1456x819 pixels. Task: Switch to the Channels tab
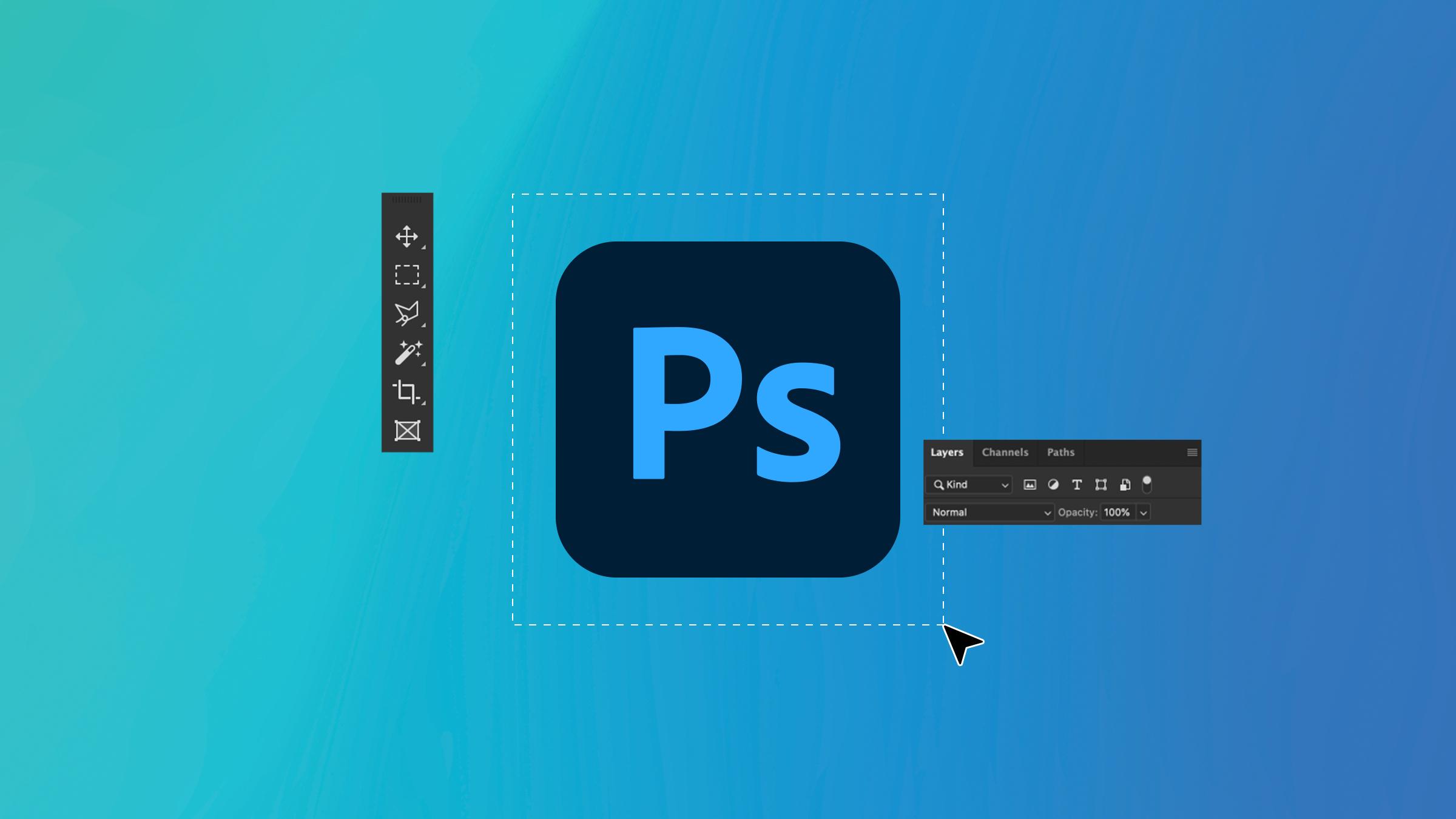pyautogui.click(x=1005, y=452)
